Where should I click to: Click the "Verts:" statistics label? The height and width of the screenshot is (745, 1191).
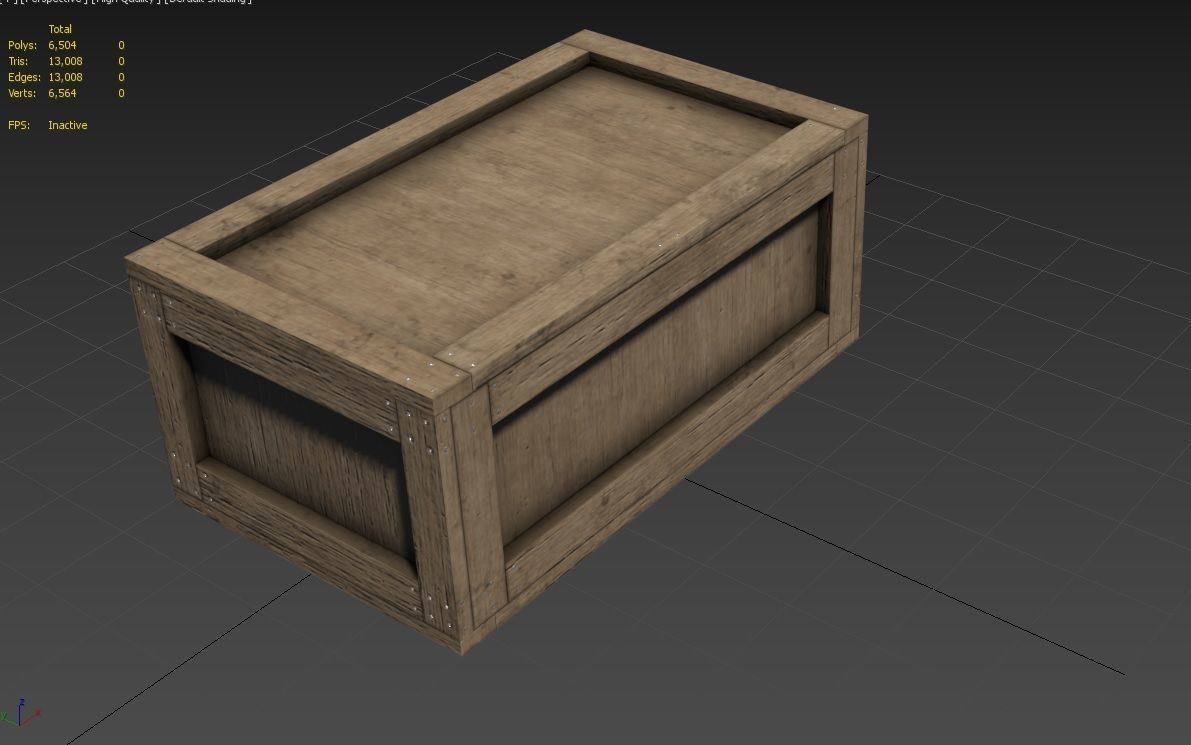point(22,93)
